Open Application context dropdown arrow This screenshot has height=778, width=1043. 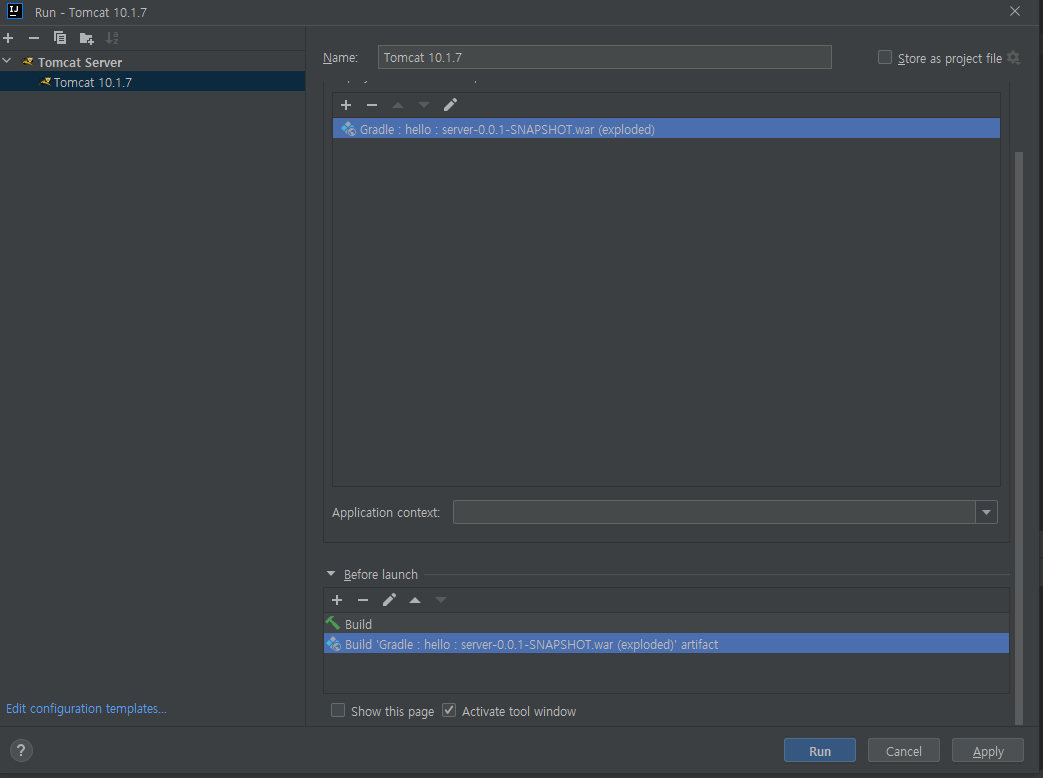(986, 513)
